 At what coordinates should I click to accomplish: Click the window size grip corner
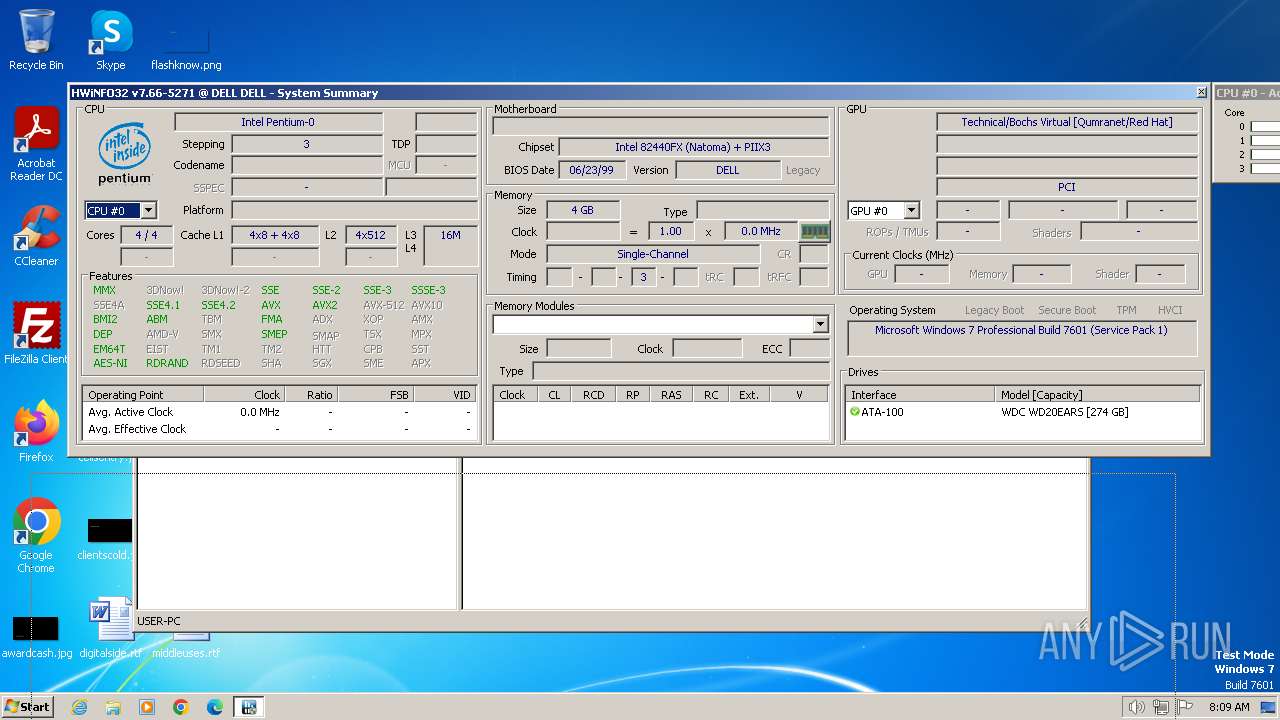pyautogui.click(x=1081, y=623)
